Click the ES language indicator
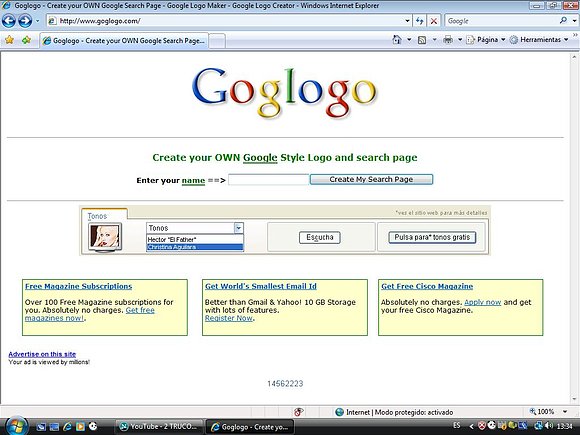 coord(457,425)
